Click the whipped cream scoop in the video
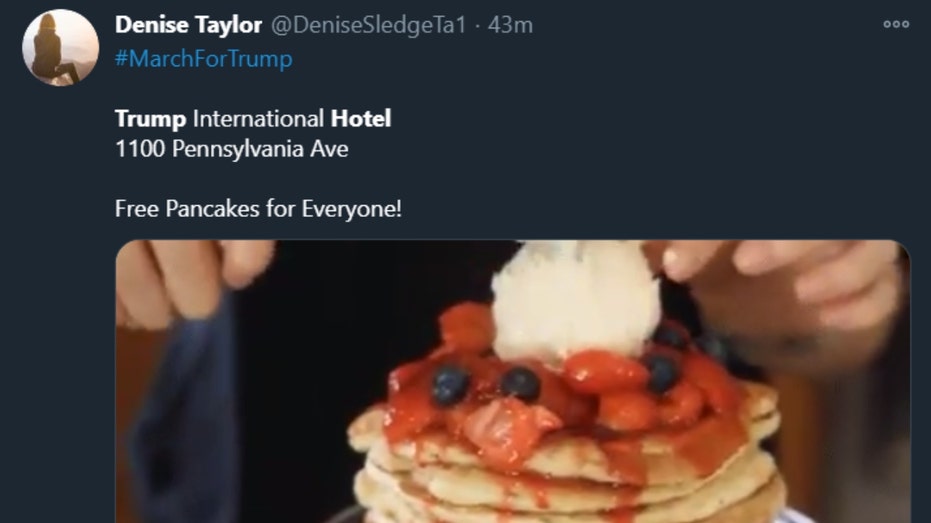The image size is (931, 523). pyautogui.click(x=575, y=300)
